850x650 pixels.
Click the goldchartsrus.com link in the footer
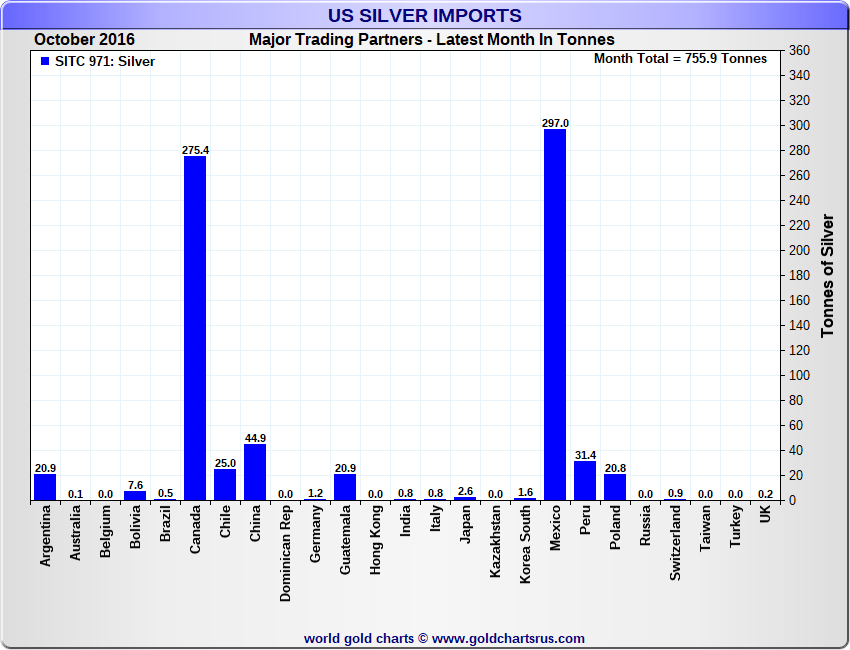508,638
